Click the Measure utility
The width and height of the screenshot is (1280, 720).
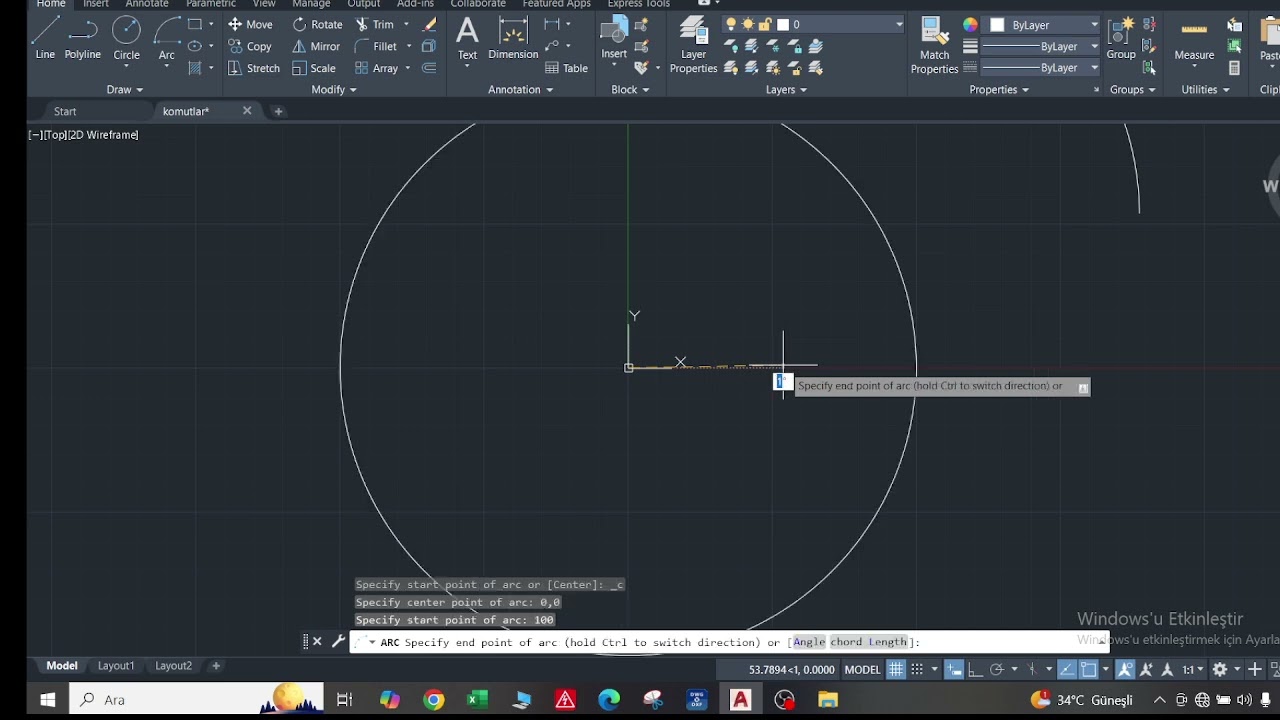pos(1194,40)
